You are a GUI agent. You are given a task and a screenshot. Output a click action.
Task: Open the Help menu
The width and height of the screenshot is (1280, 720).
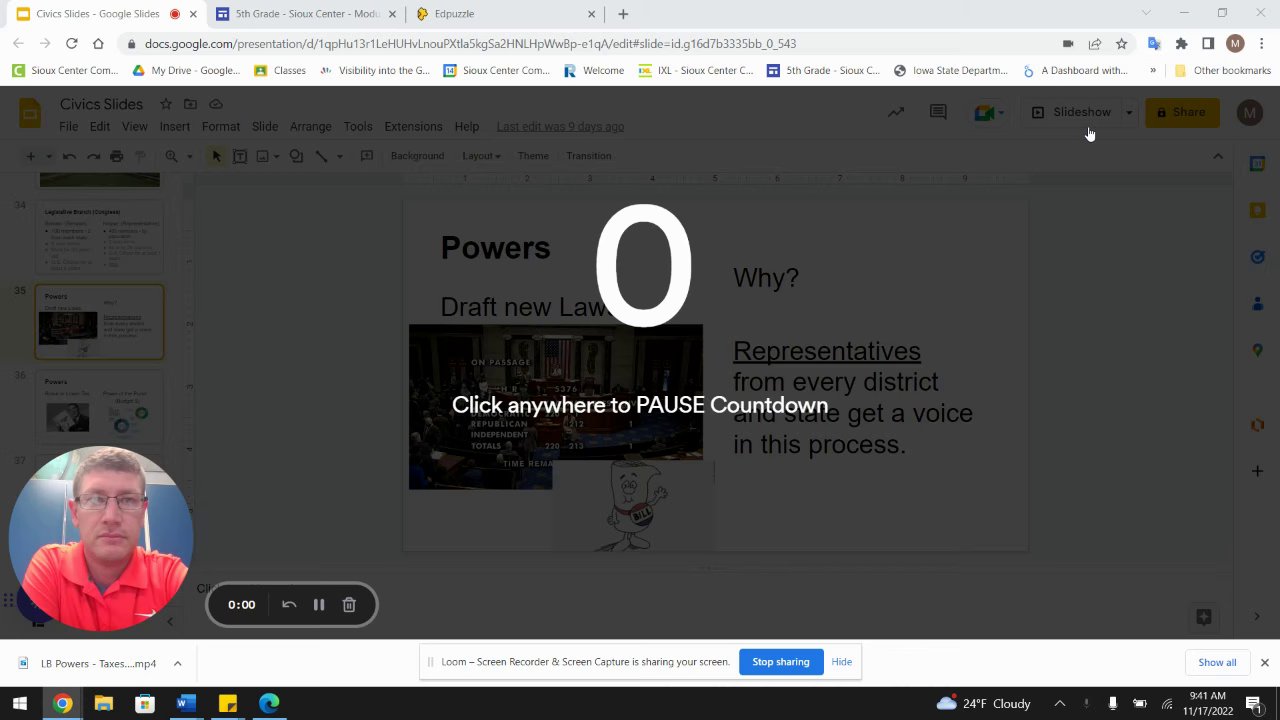(467, 127)
